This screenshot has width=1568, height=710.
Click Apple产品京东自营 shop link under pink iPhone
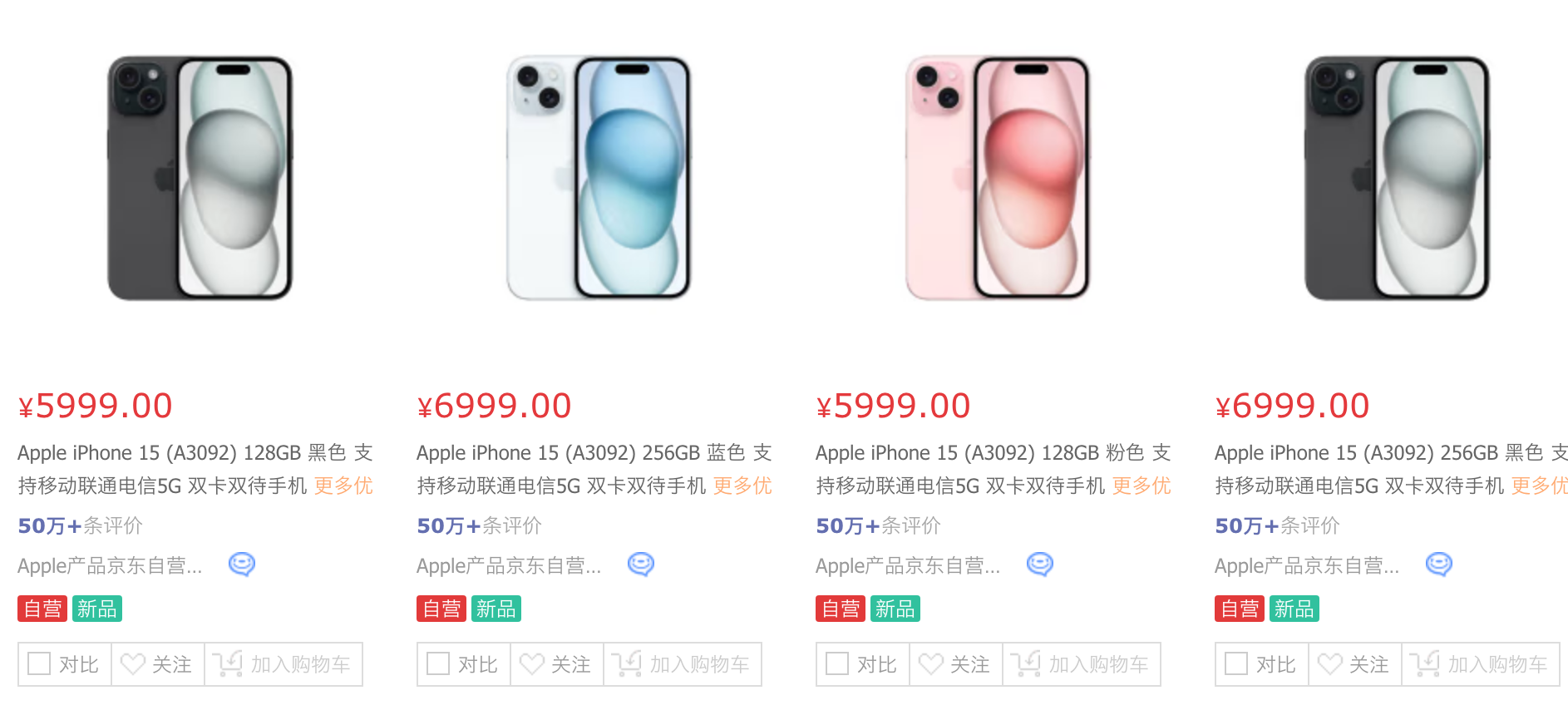[x=908, y=566]
